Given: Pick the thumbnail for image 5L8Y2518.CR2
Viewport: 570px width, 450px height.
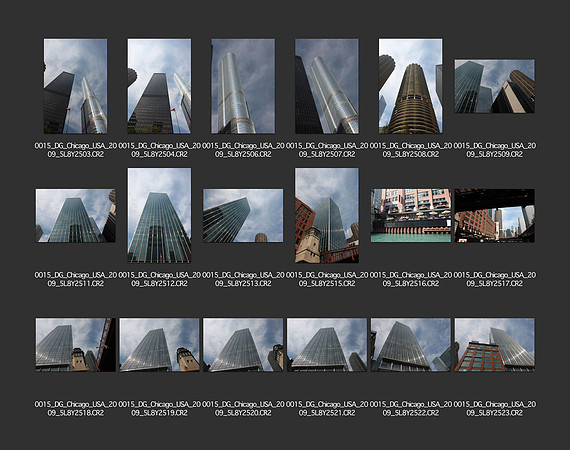Looking at the screenshot, I should 76,345.
